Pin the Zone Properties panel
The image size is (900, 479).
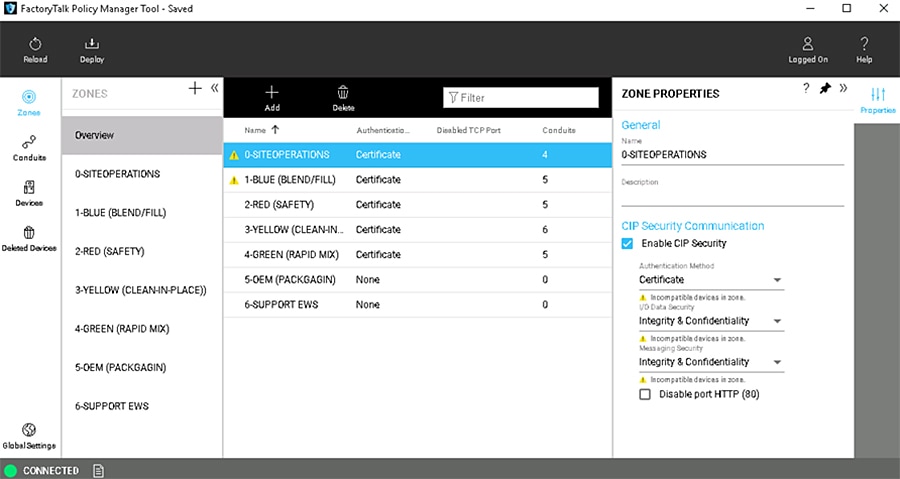(825, 88)
